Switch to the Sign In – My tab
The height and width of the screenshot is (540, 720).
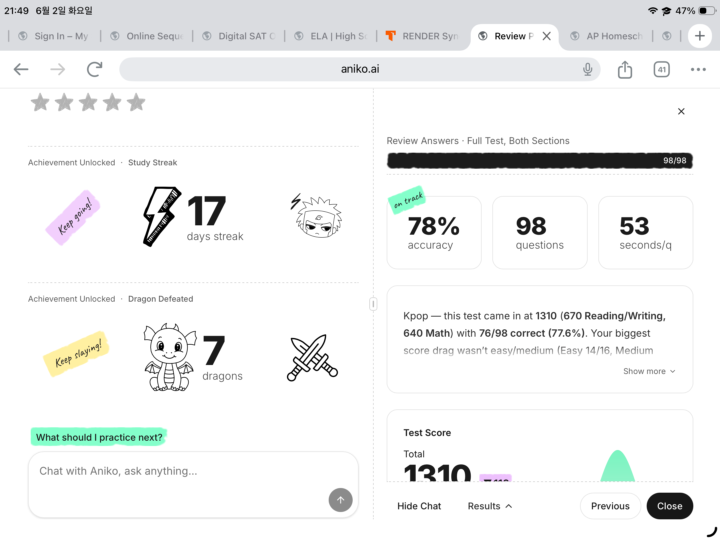click(x=54, y=36)
